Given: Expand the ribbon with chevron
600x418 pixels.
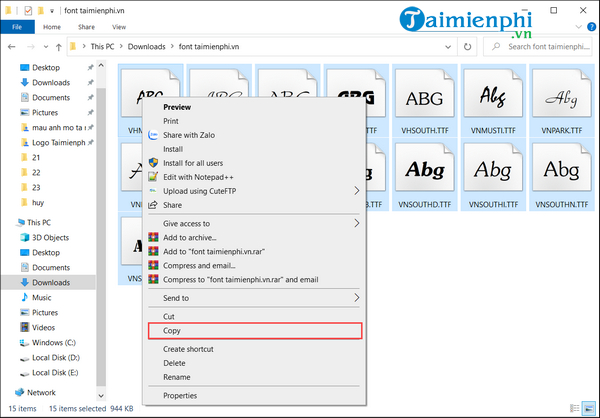Looking at the screenshot, I should tap(579, 27).
